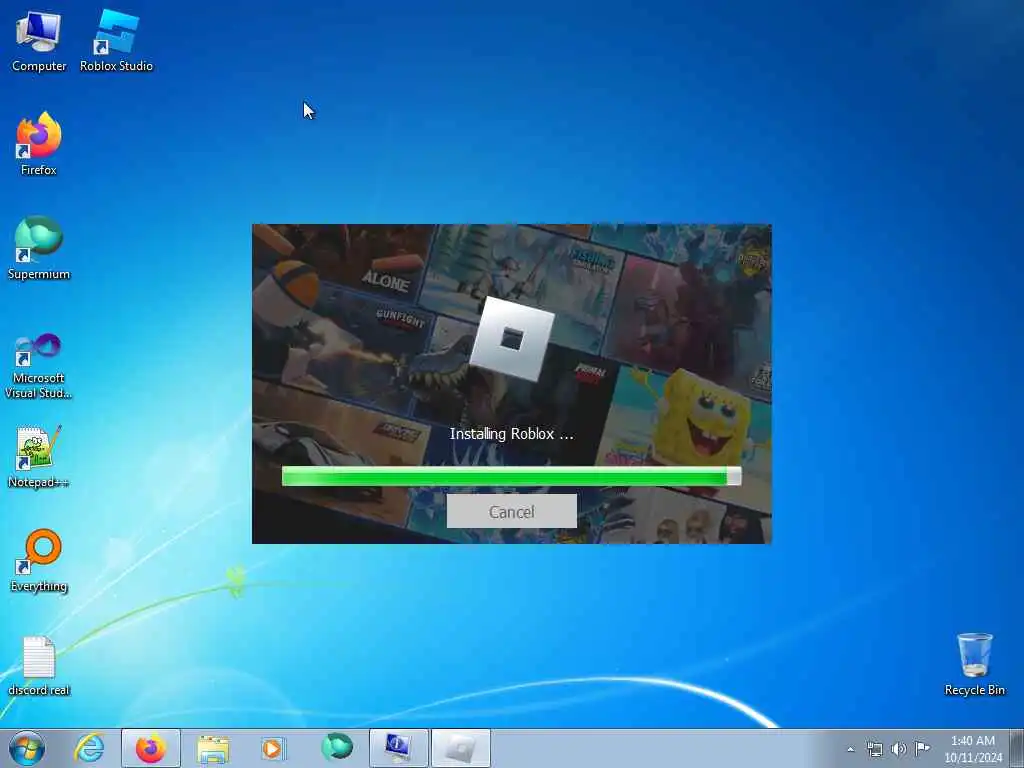Select the Notepad++ desktop shortcut

click(x=39, y=457)
